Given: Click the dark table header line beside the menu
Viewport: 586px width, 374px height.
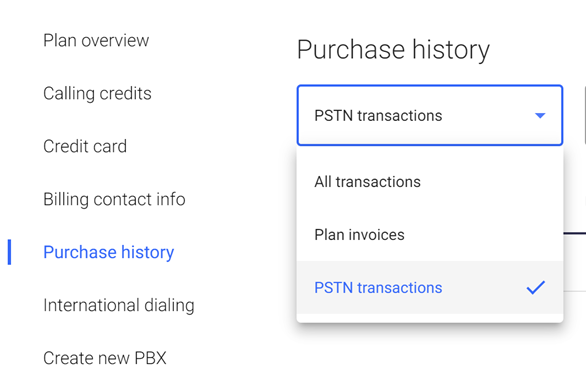Looking at the screenshot, I should click(574, 233).
